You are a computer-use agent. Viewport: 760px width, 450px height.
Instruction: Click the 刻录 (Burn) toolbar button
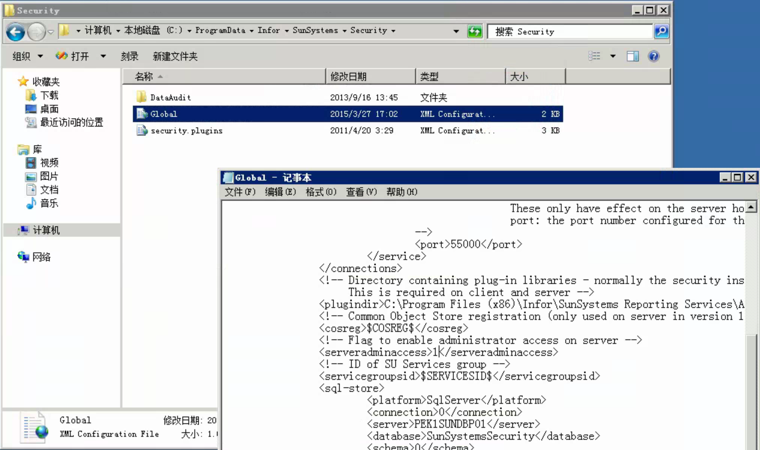pyautogui.click(x=130, y=57)
